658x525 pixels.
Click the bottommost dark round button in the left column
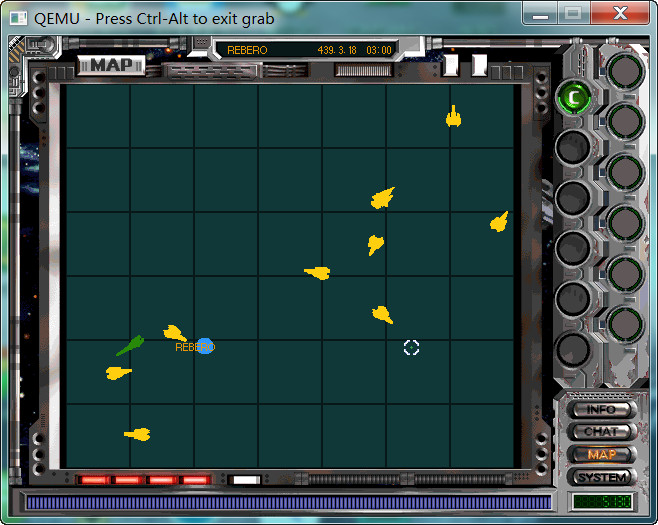(x=573, y=349)
